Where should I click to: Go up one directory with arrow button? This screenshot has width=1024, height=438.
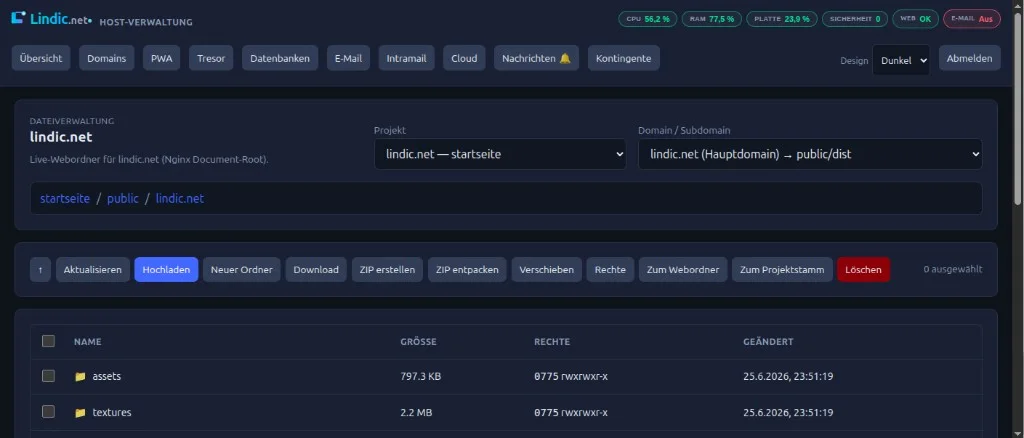pos(40,270)
